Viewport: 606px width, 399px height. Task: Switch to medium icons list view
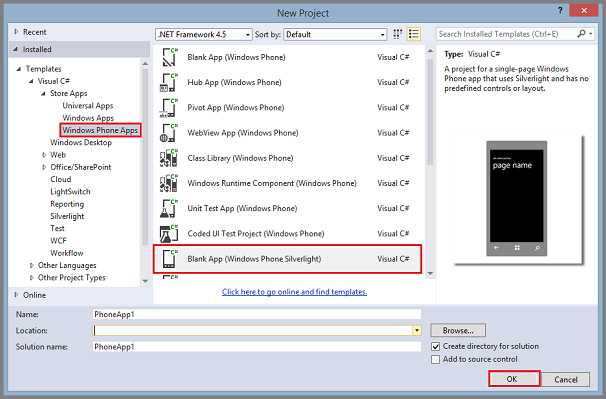[414, 34]
